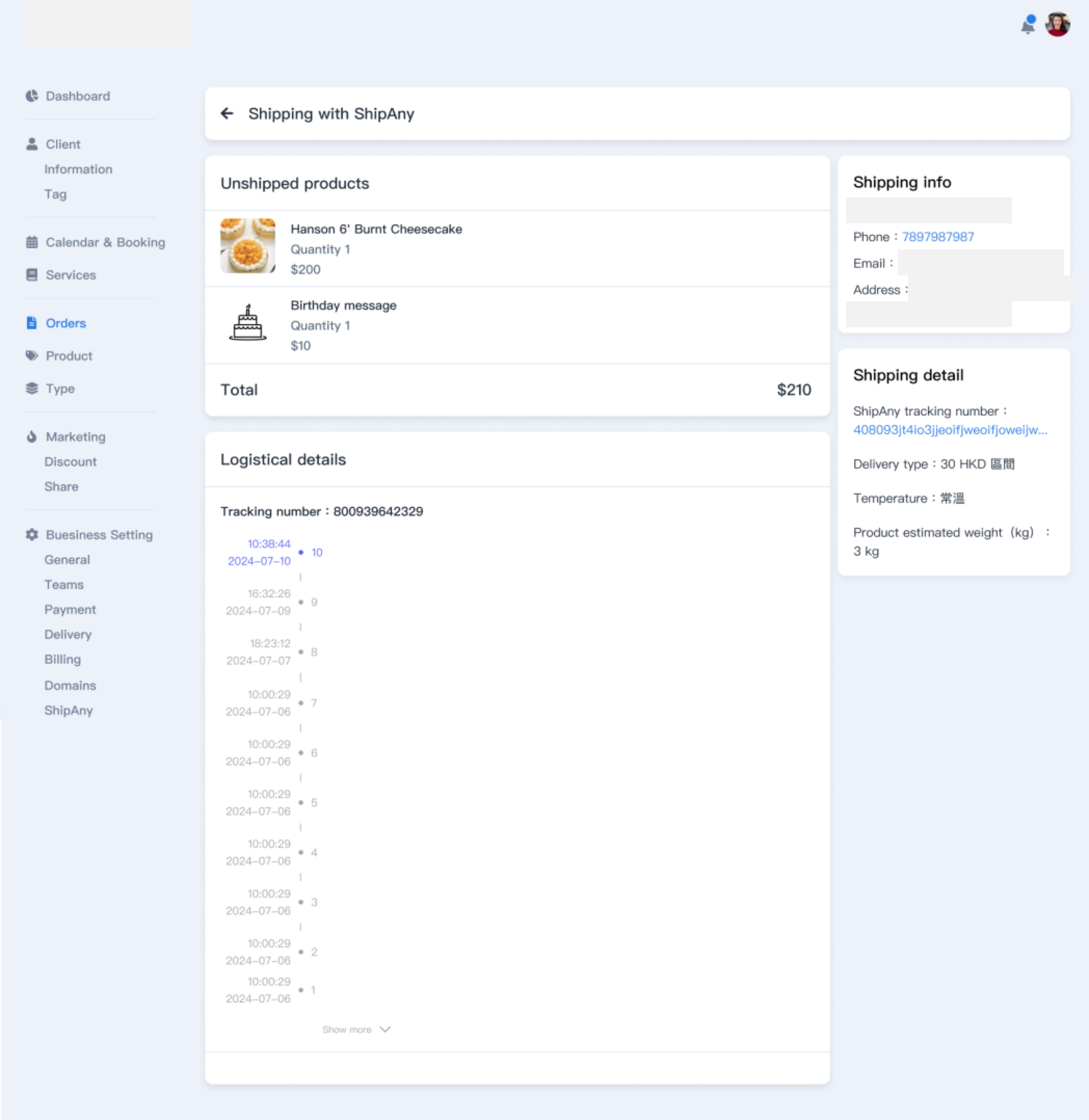
Task: Click the Business Setting gear icon
Action: coord(32,535)
